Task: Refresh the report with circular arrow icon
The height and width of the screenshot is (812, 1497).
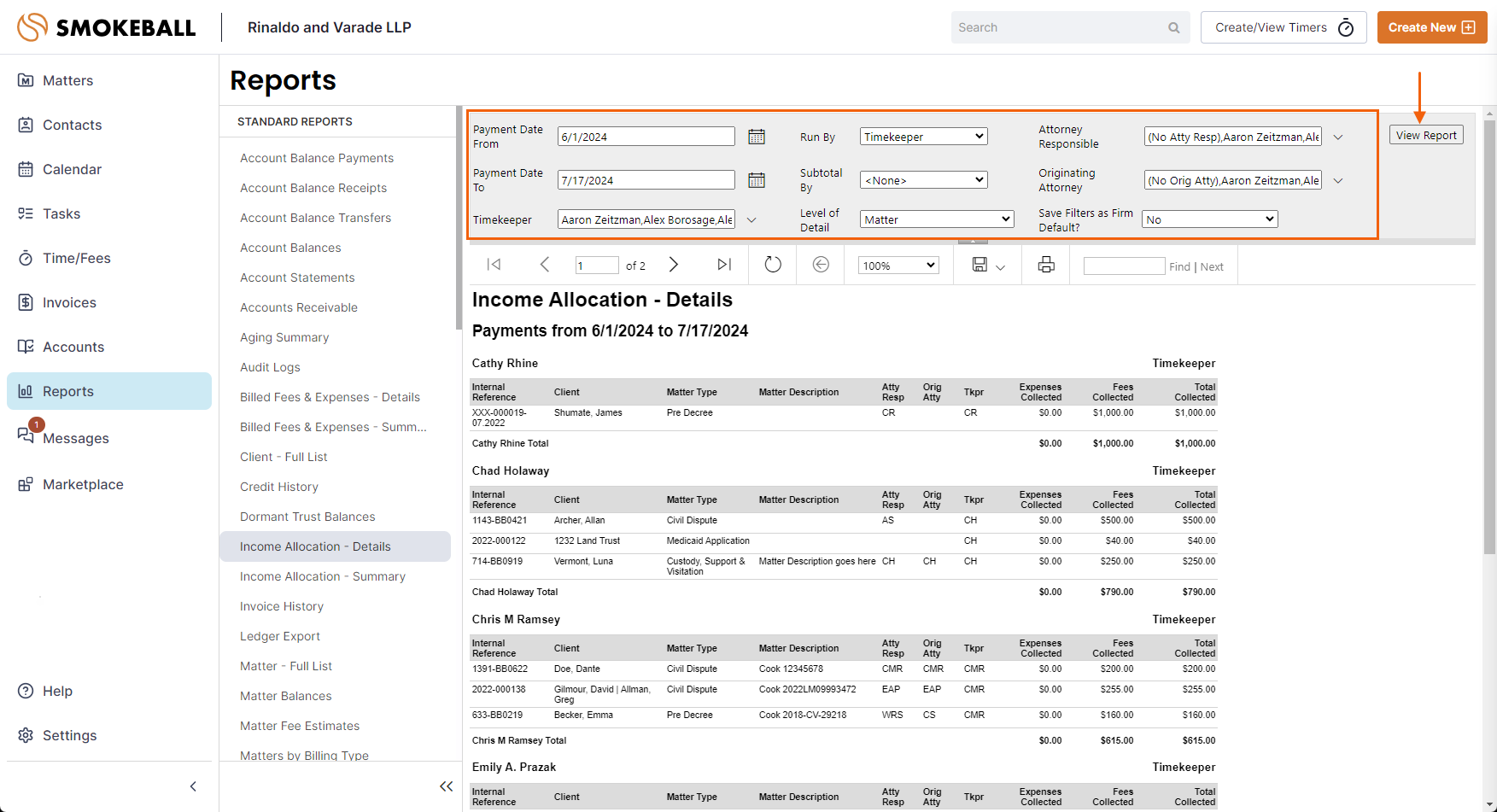Action: coord(773,265)
